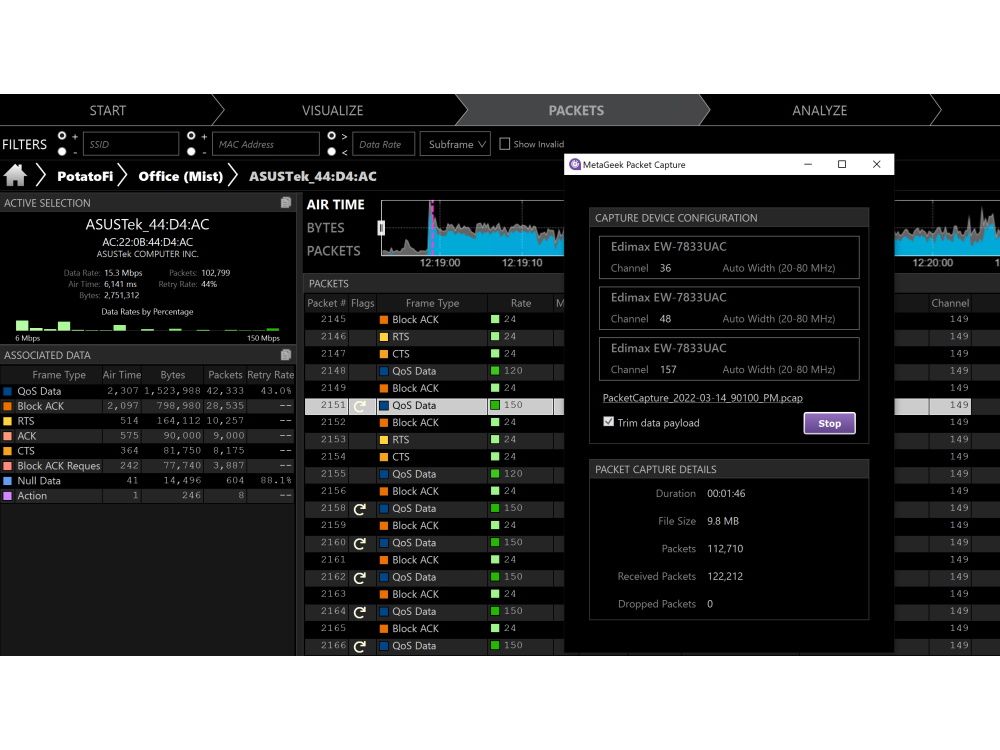Switch to the PACKETS tab
The width and height of the screenshot is (1000, 750).
pos(576,110)
